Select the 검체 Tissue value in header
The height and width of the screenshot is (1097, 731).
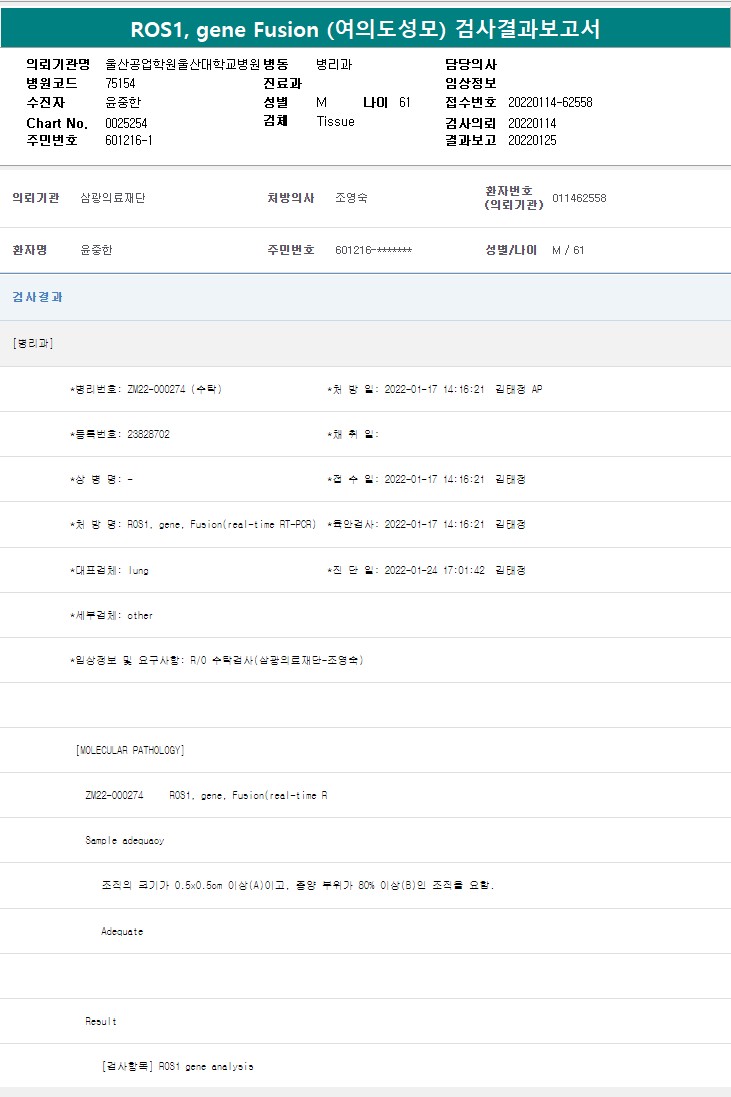click(x=335, y=122)
